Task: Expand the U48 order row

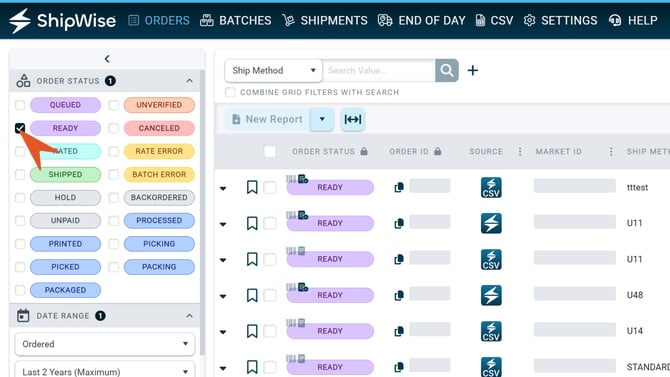Action: [223, 296]
